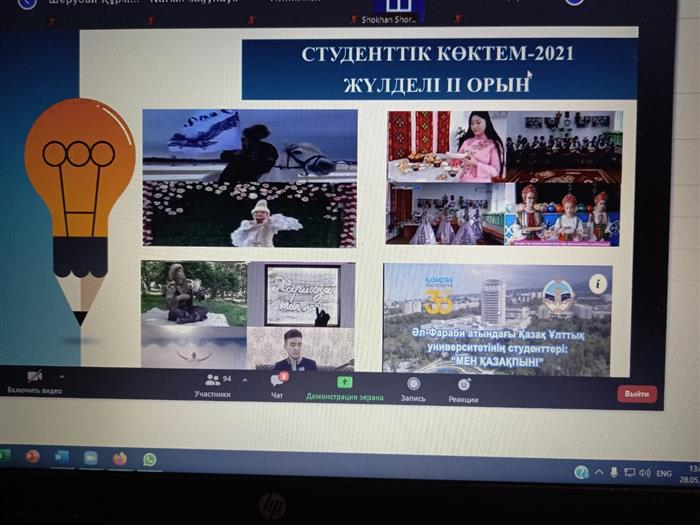Click the info icon on video thumbnail

(598, 283)
